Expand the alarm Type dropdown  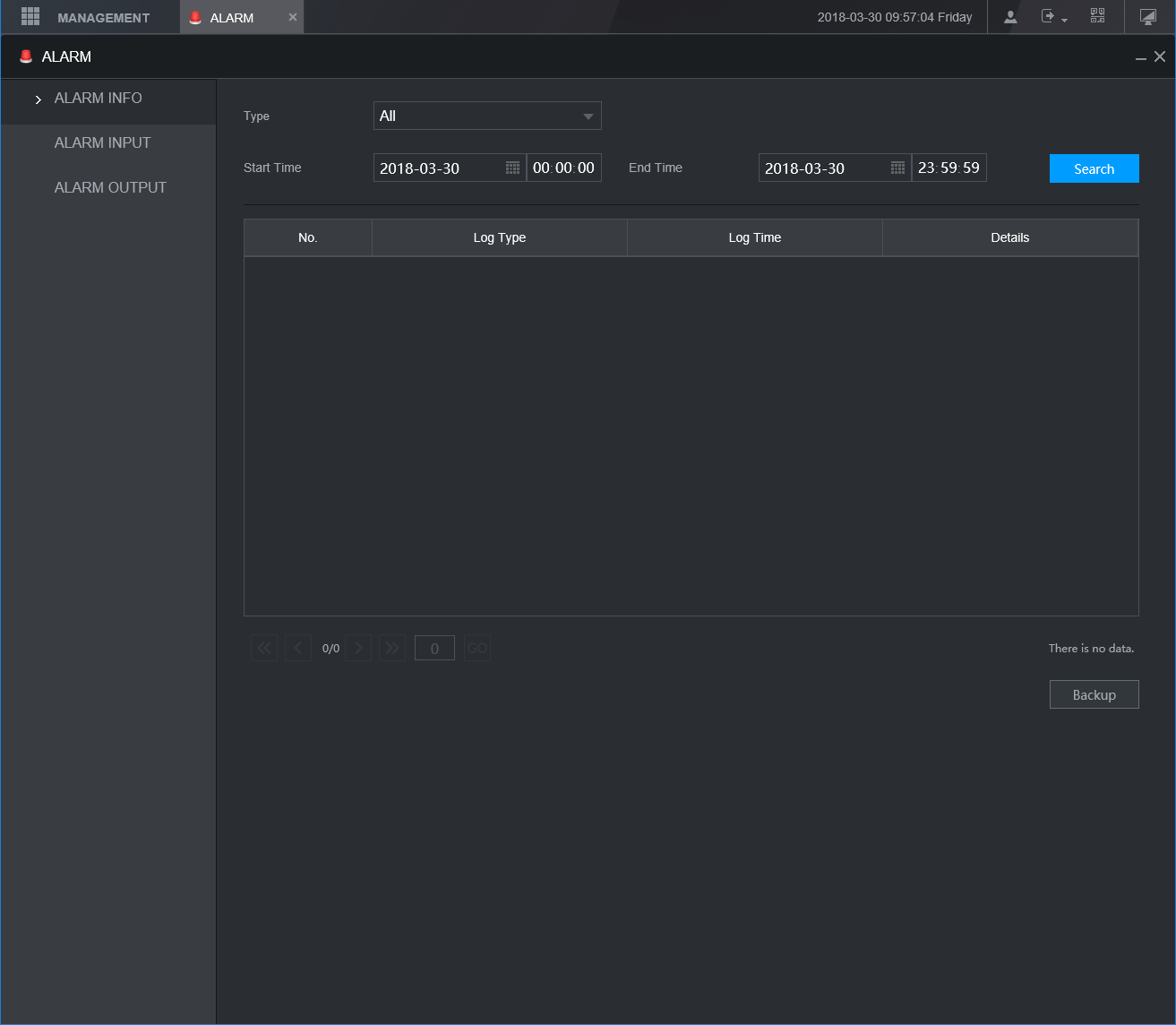pyautogui.click(x=487, y=116)
